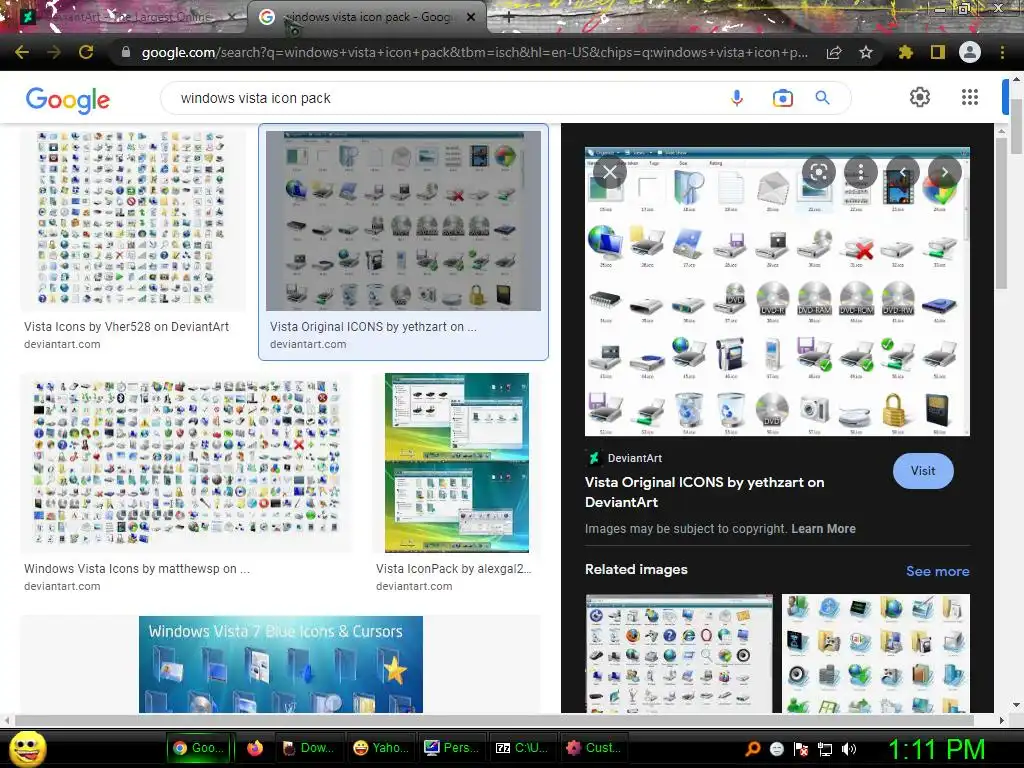1024x768 pixels.
Task: Click the Visit button
Action: [x=923, y=471]
